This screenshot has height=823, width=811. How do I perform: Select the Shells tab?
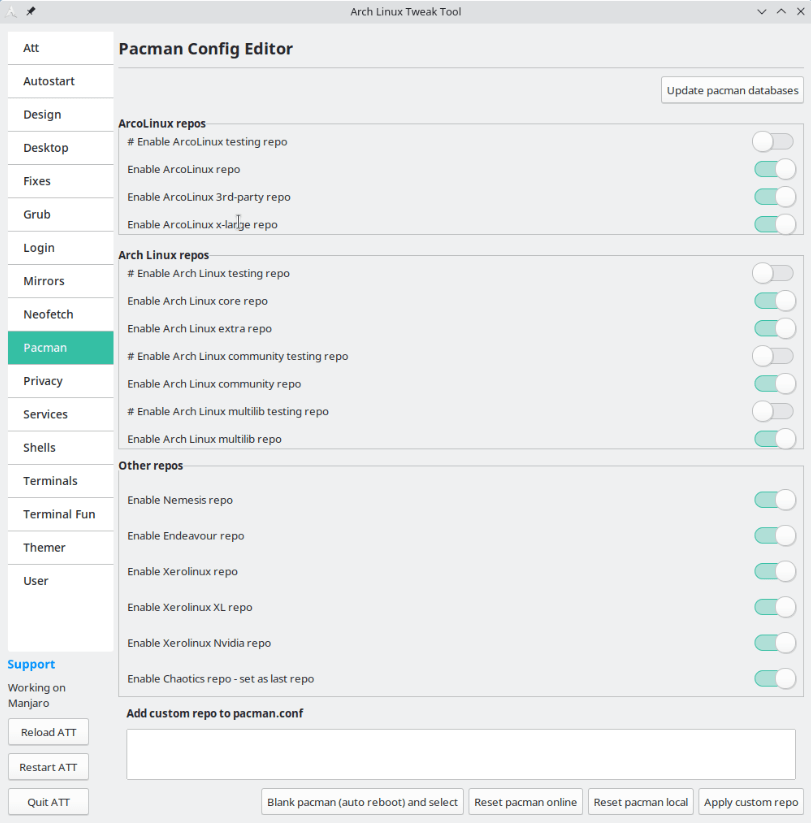point(60,448)
